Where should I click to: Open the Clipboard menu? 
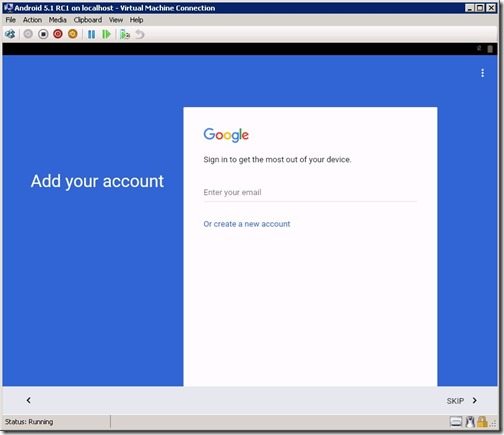[x=88, y=20]
